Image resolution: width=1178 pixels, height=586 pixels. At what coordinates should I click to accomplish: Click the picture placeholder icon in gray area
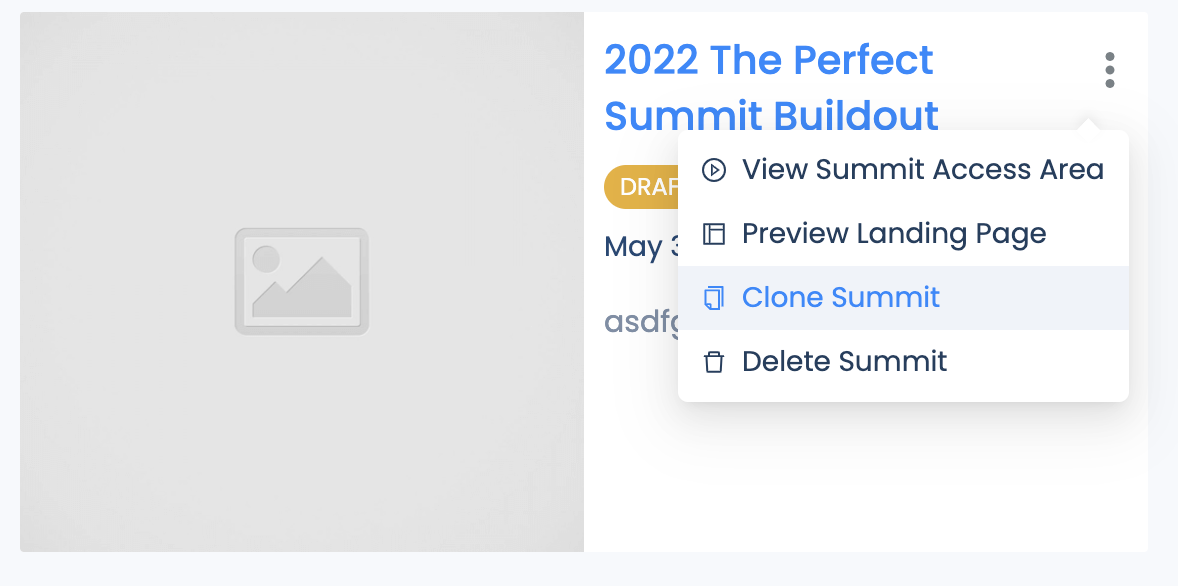(301, 282)
